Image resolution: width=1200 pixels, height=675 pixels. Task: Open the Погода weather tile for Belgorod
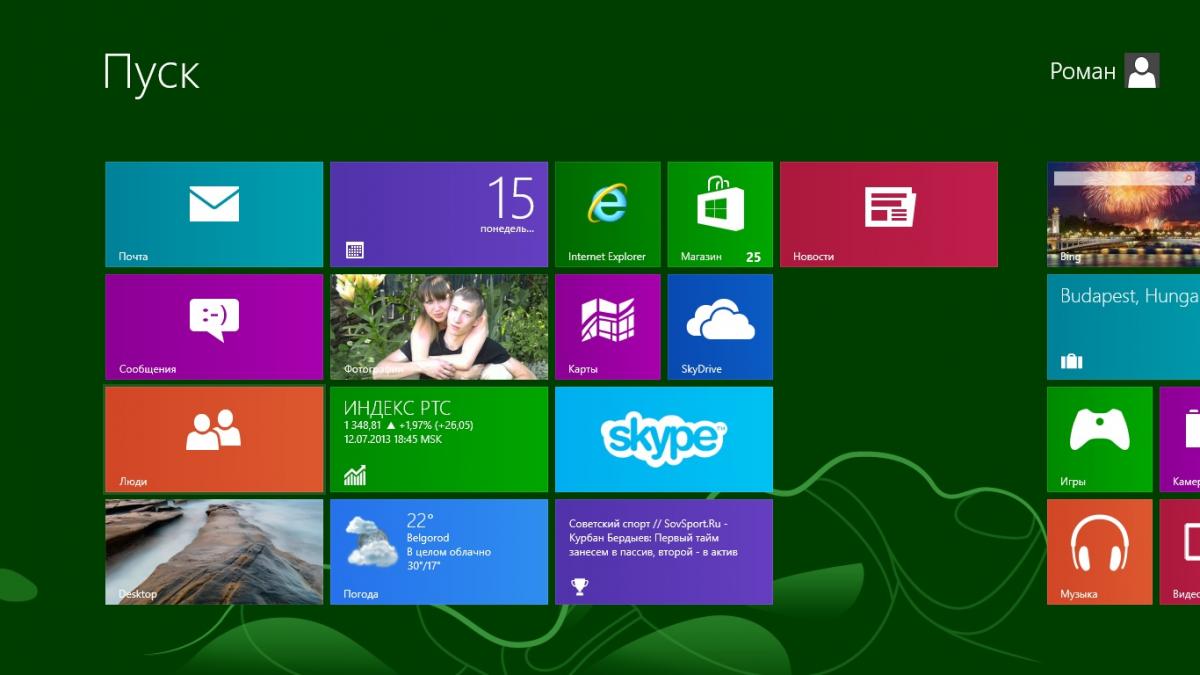pos(439,552)
